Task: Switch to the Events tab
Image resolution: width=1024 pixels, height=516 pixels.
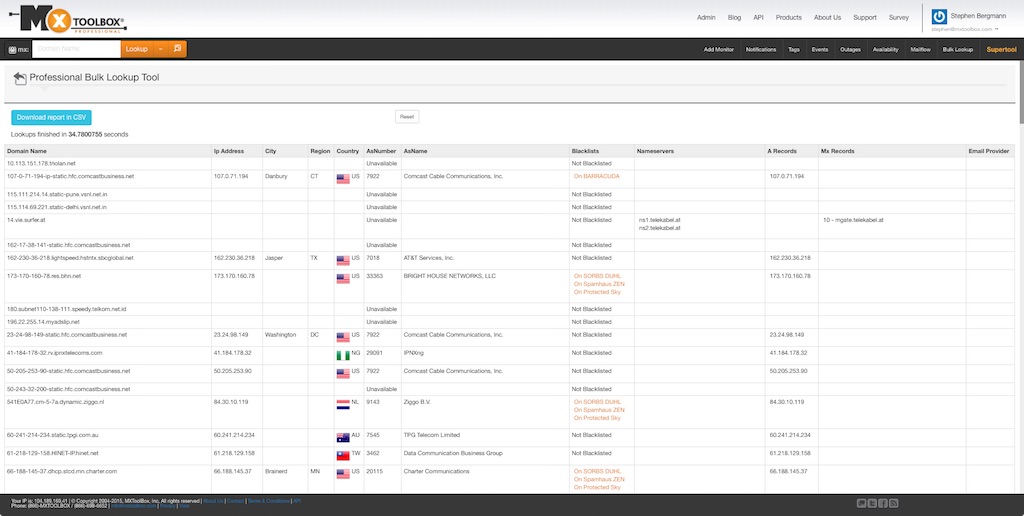Action: (820, 50)
